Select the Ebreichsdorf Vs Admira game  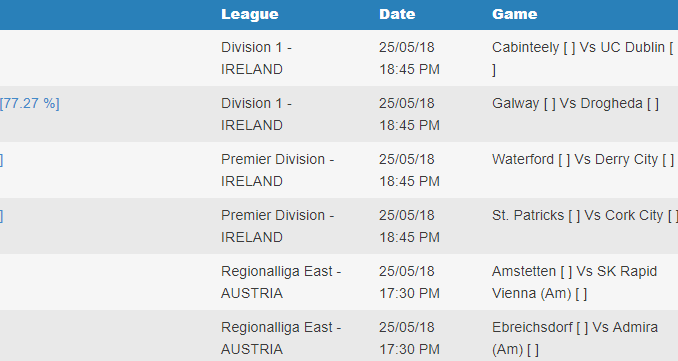coord(575,338)
